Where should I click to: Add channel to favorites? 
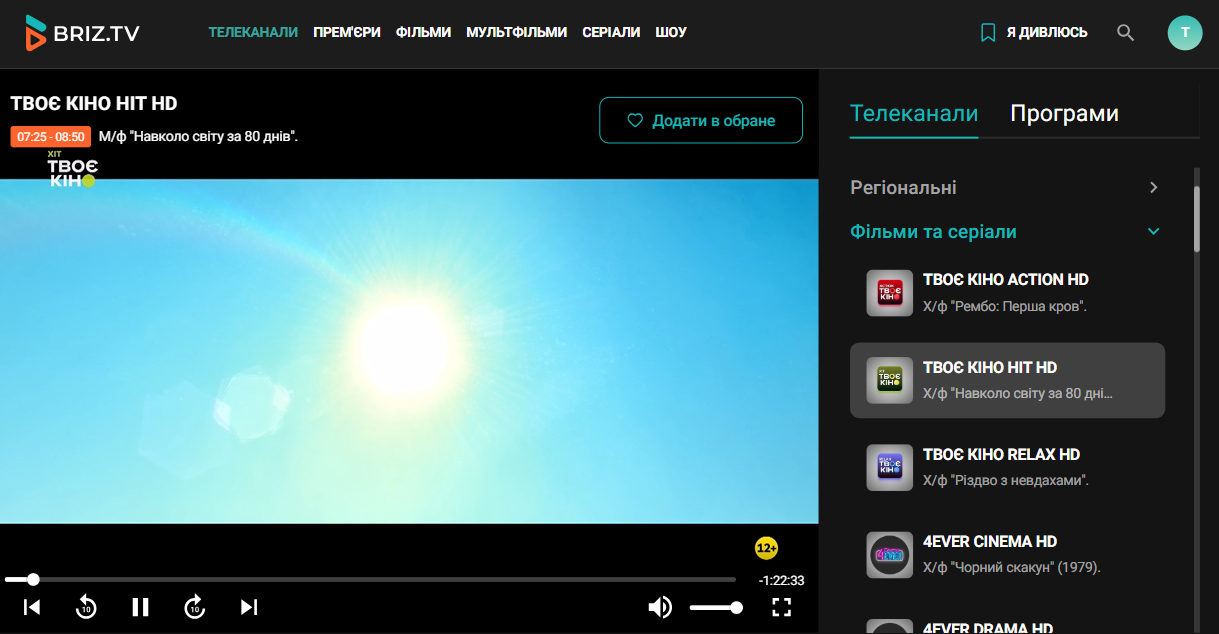coord(700,120)
